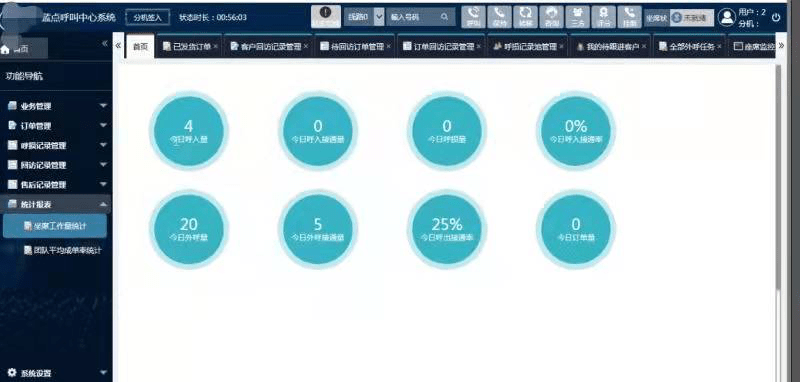Expand the 业务管理 menu

(56, 106)
